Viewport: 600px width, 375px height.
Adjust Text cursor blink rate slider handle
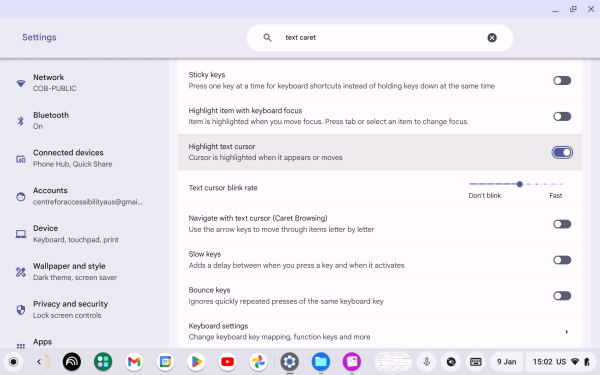(519, 184)
